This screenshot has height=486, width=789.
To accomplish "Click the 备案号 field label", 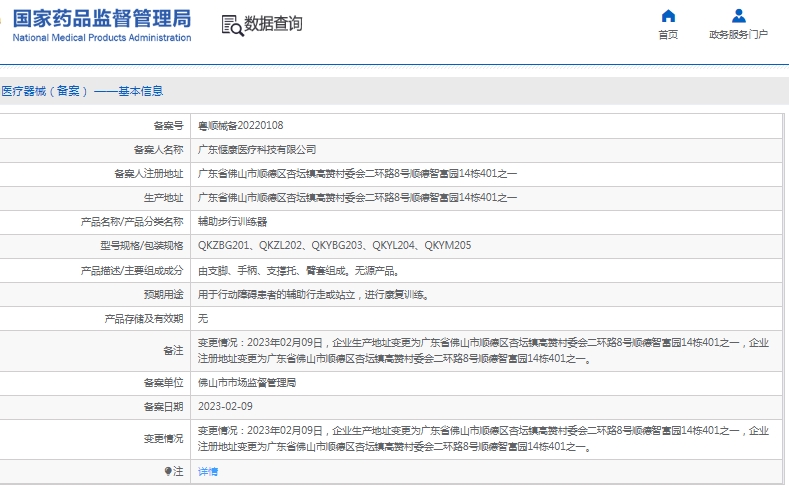I will pyautogui.click(x=169, y=126).
